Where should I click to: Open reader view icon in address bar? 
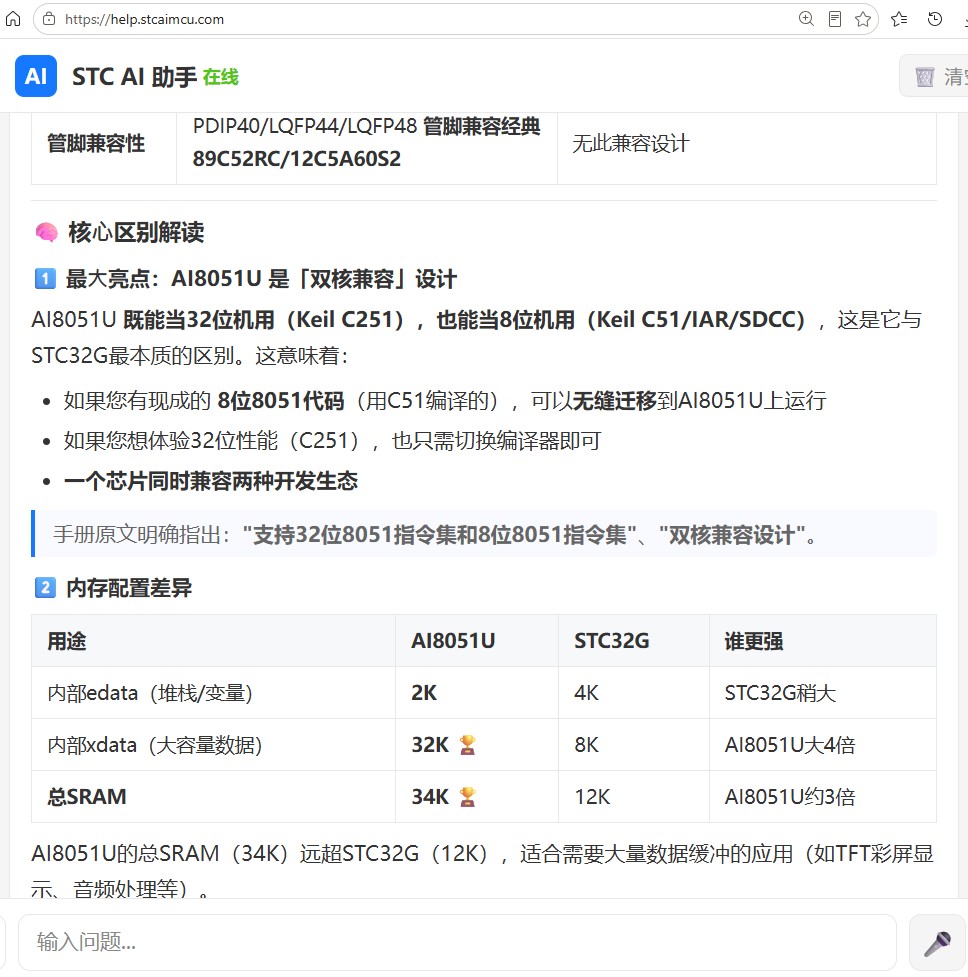[x=835, y=19]
